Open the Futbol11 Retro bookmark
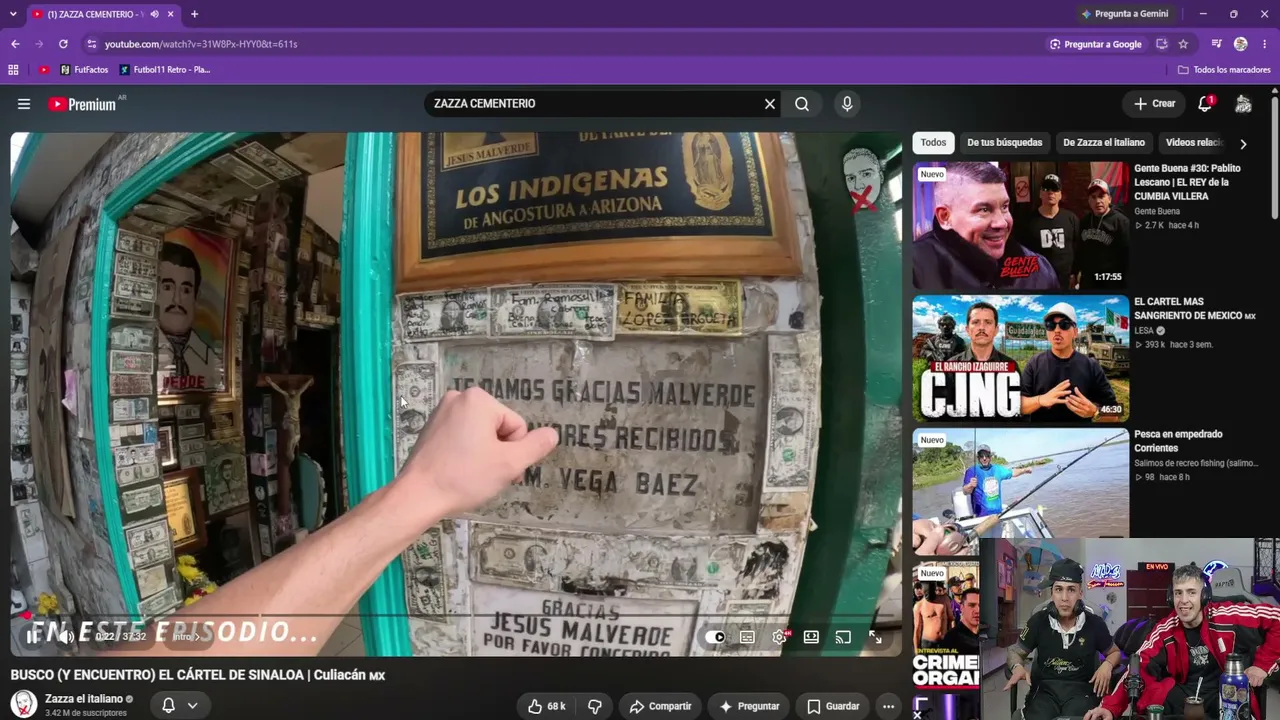The width and height of the screenshot is (1280, 720). [x=164, y=70]
